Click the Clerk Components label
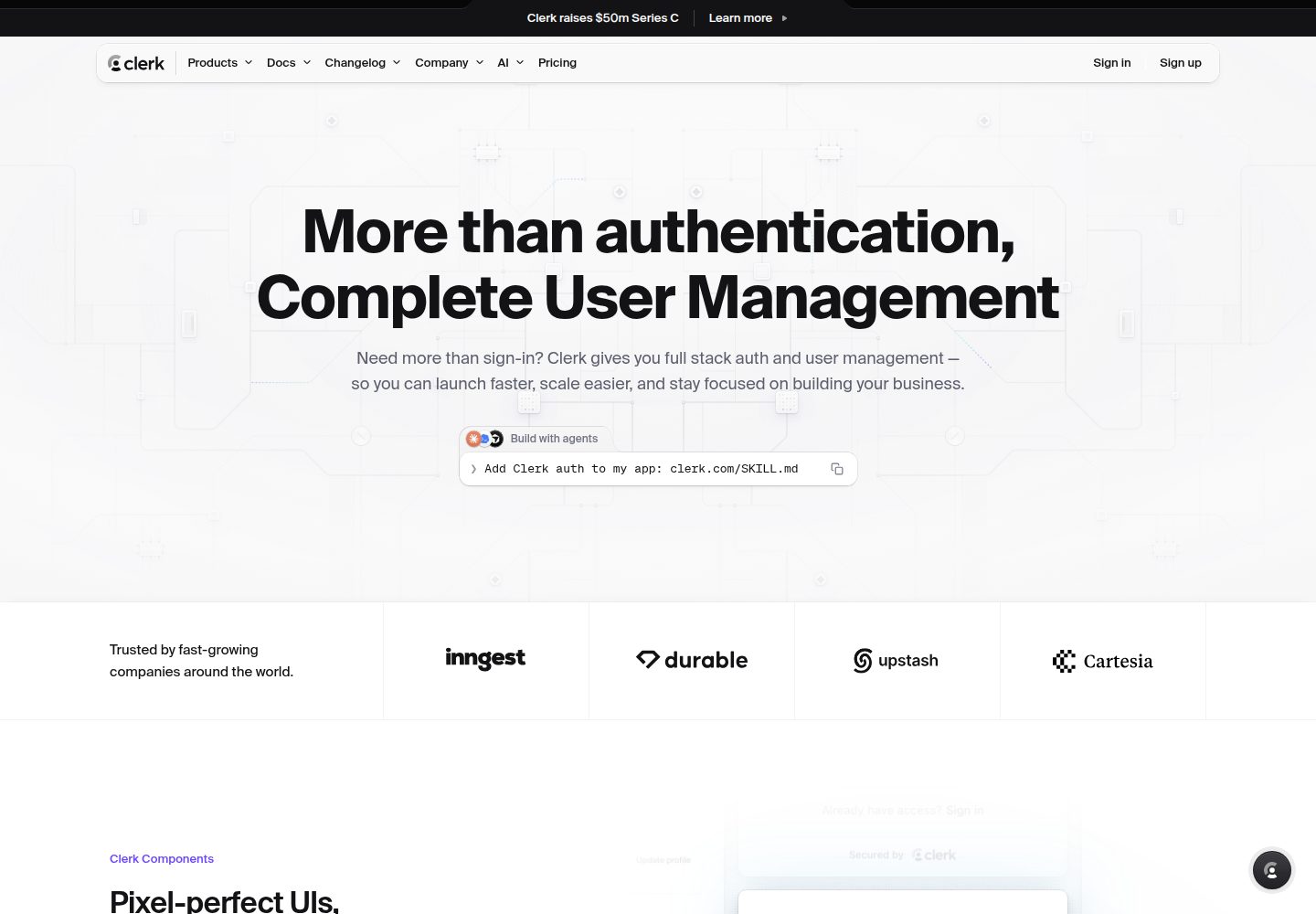This screenshot has height=914, width=1316. (162, 859)
